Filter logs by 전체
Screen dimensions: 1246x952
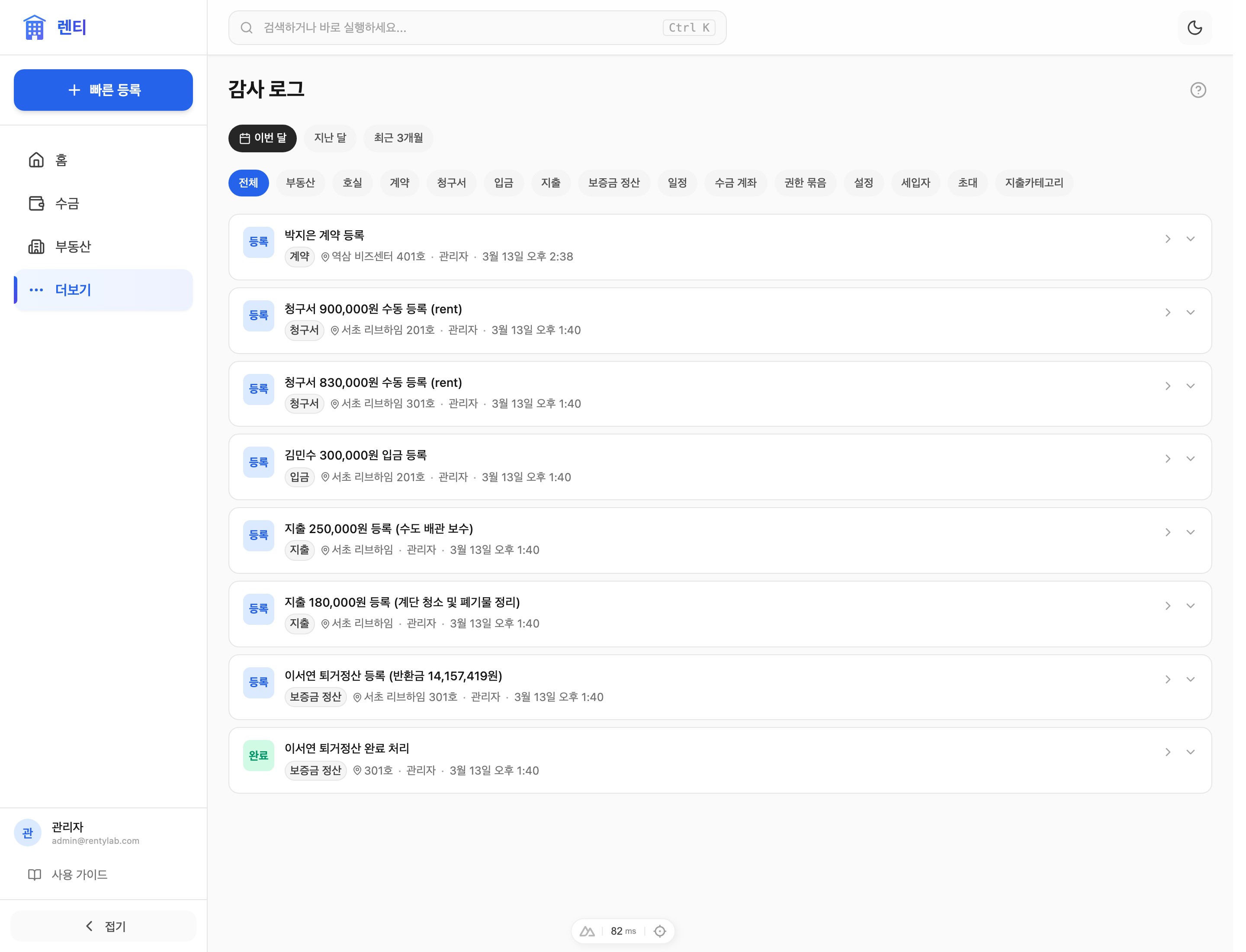(x=248, y=183)
